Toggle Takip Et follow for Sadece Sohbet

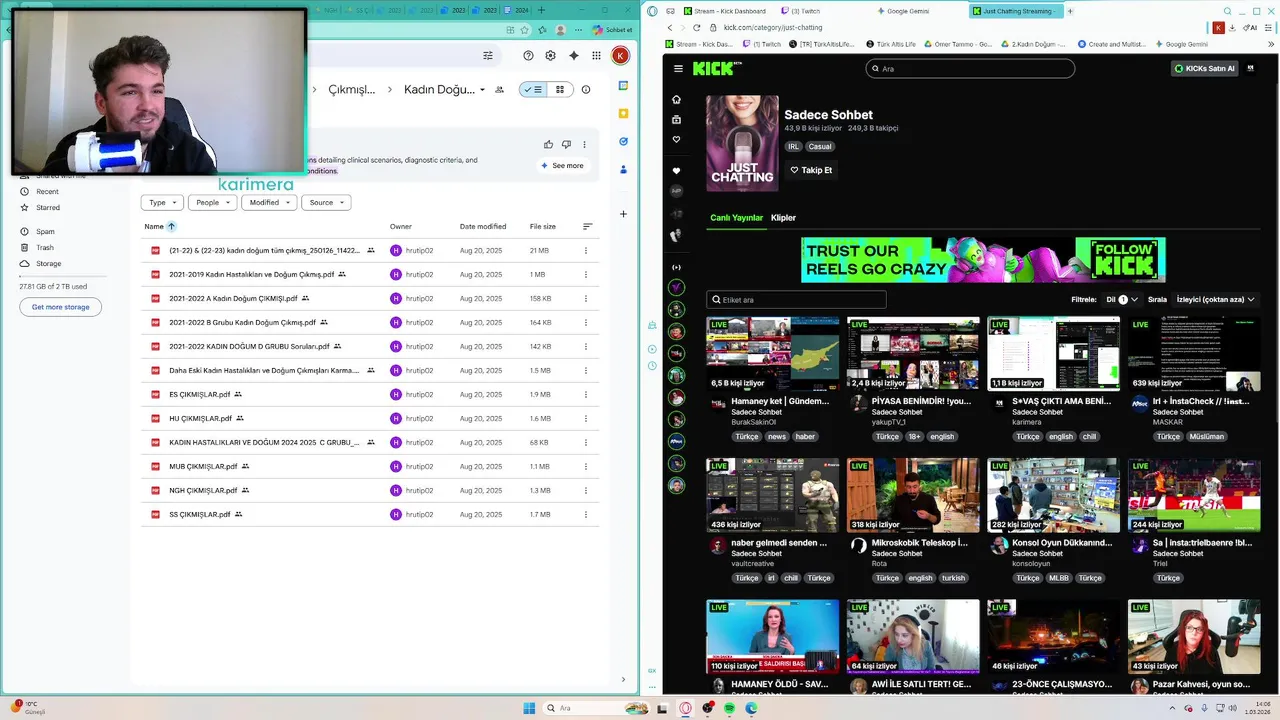(x=811, y=170)
